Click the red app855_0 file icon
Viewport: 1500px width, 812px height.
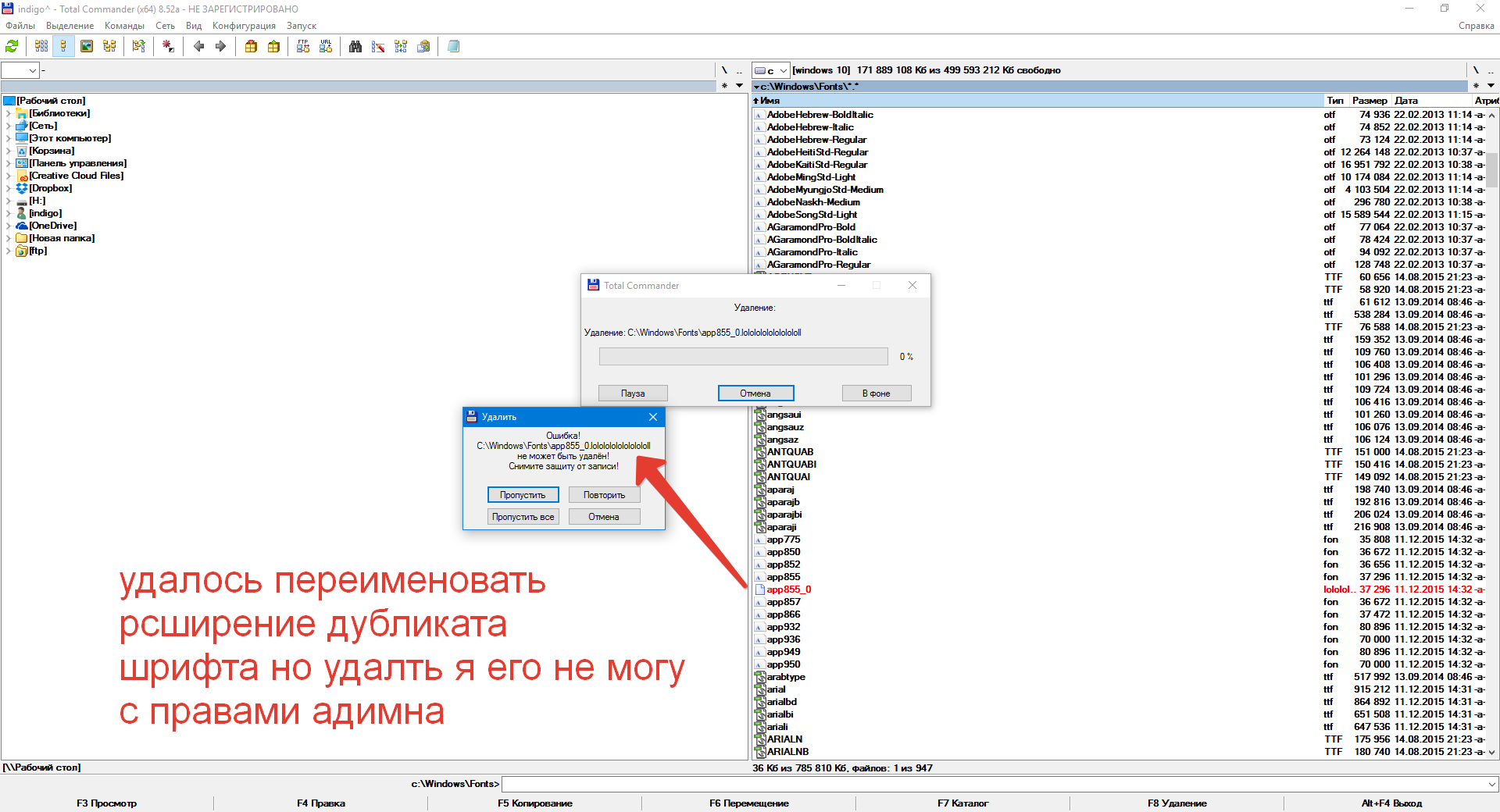click(x=759, y=589)
